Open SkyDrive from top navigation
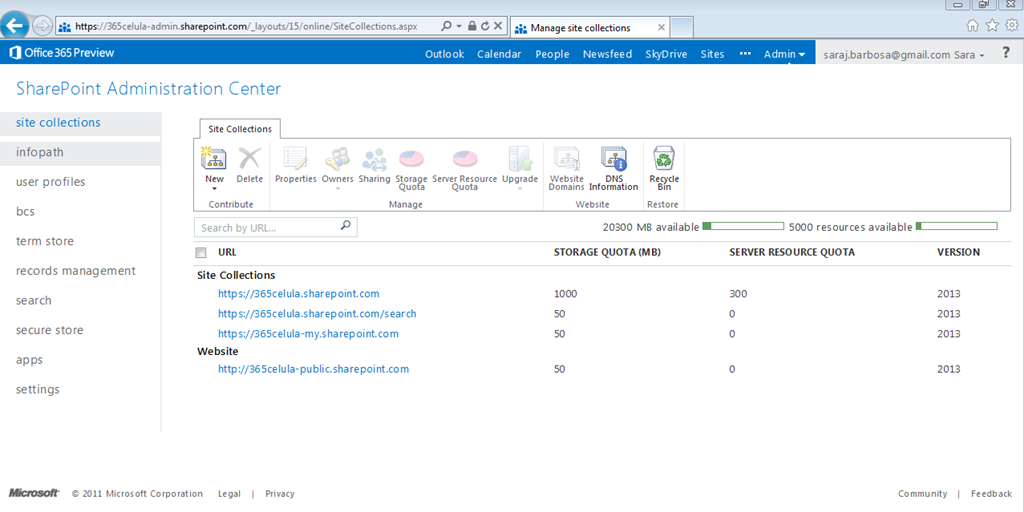 [666, 54]
